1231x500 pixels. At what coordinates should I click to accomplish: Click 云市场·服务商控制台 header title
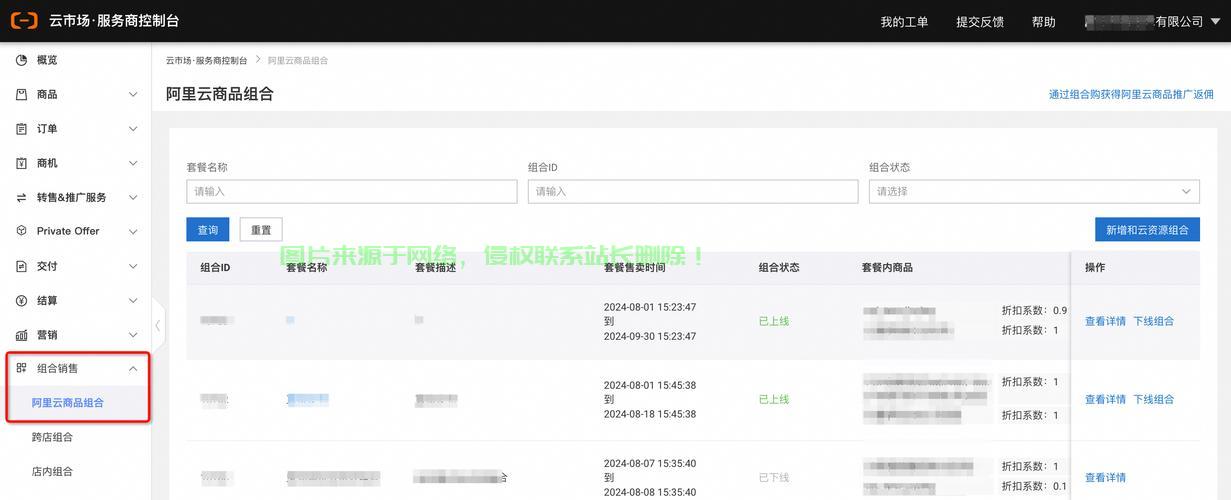[x=115, y=21]
